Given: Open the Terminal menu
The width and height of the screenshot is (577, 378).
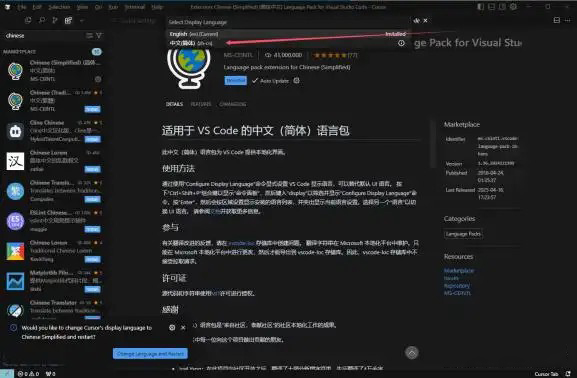Looking at the screenshot, I should coord(135,7).
